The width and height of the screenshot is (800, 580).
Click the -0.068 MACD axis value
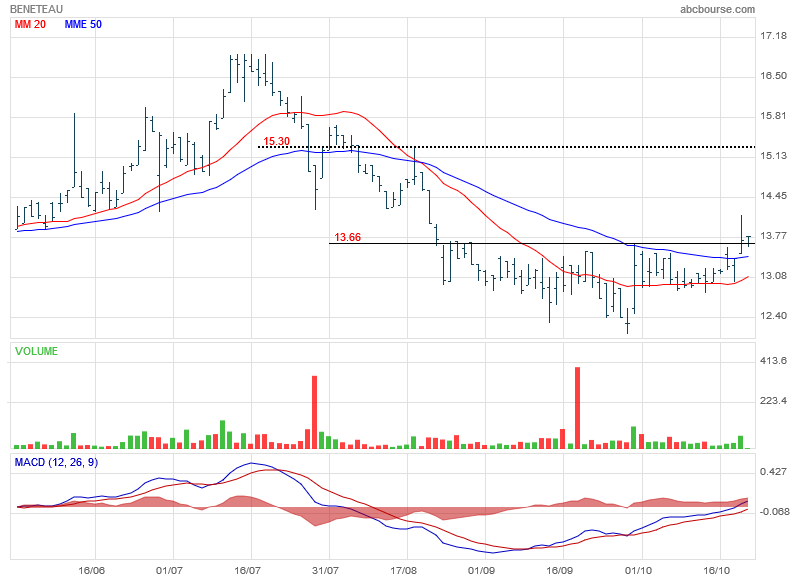click(773, 512)
